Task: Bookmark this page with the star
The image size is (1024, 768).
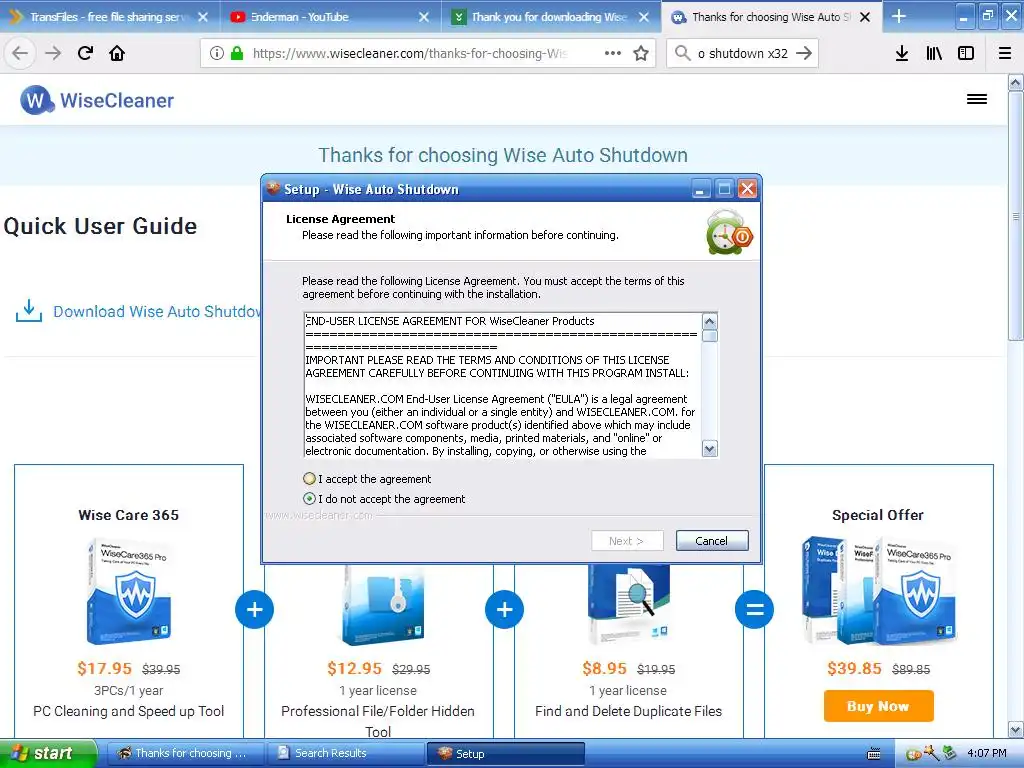Action: point(641,54)
